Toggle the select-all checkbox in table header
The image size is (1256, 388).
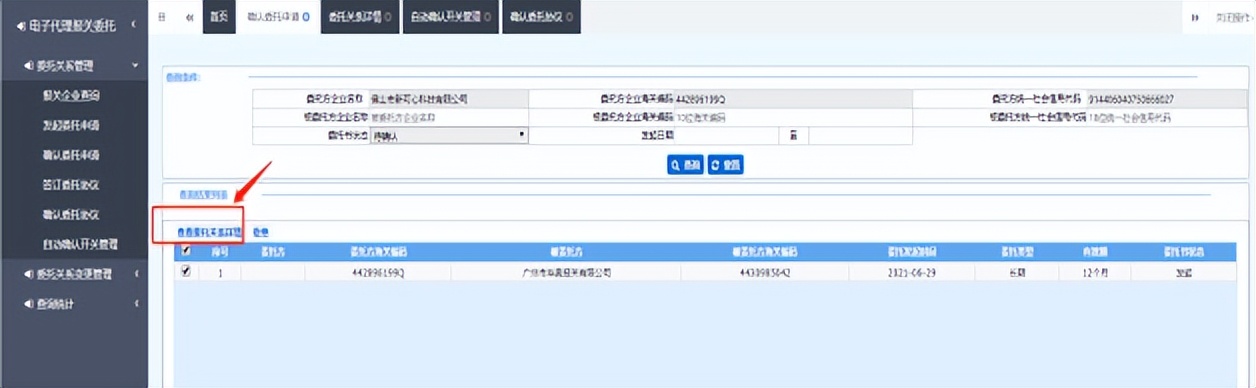click(x=185, y=252)
